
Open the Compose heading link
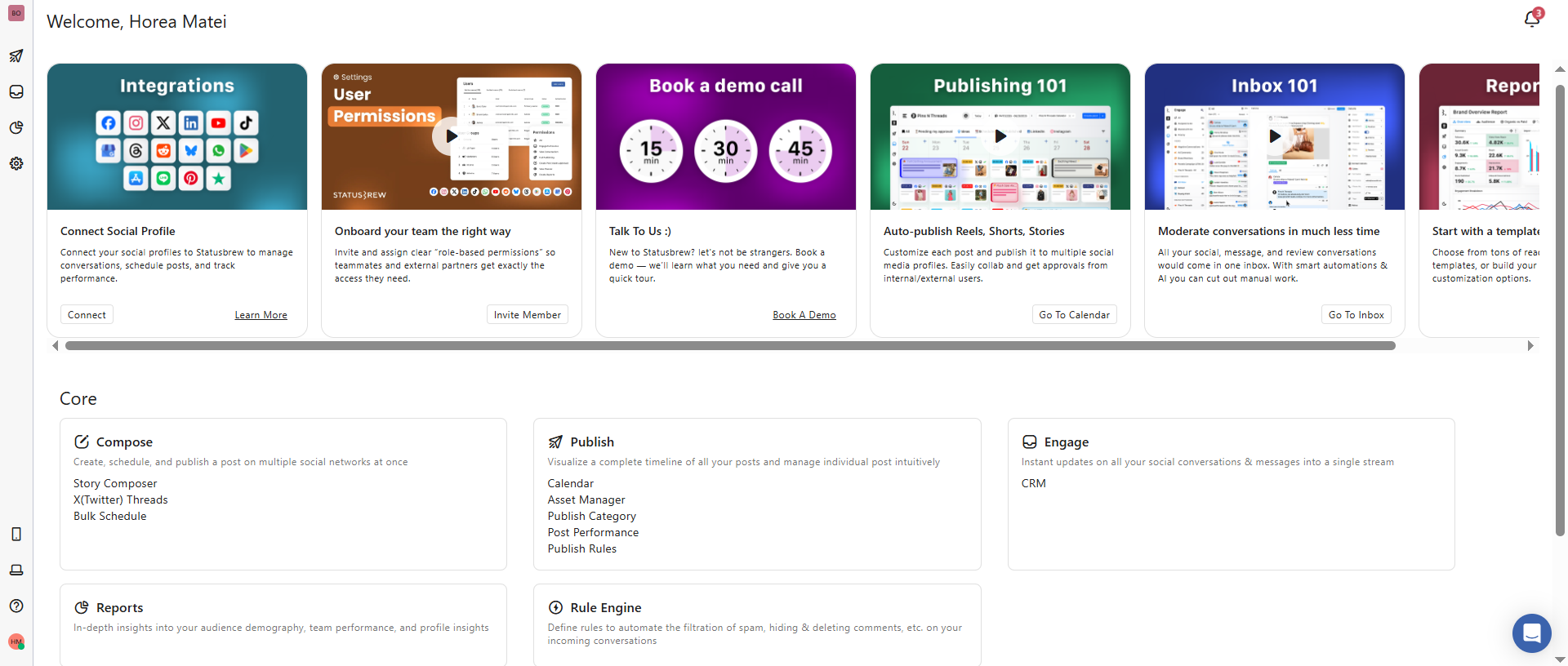coord(124,442)
